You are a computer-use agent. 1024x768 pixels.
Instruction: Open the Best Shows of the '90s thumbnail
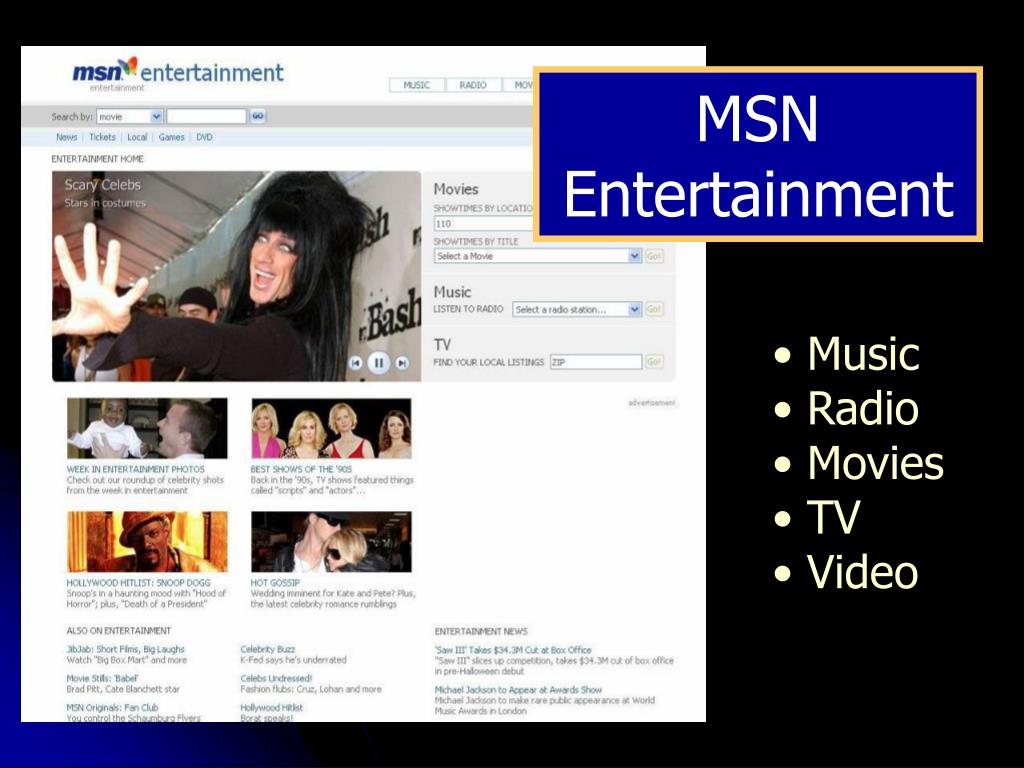(332, 428)
